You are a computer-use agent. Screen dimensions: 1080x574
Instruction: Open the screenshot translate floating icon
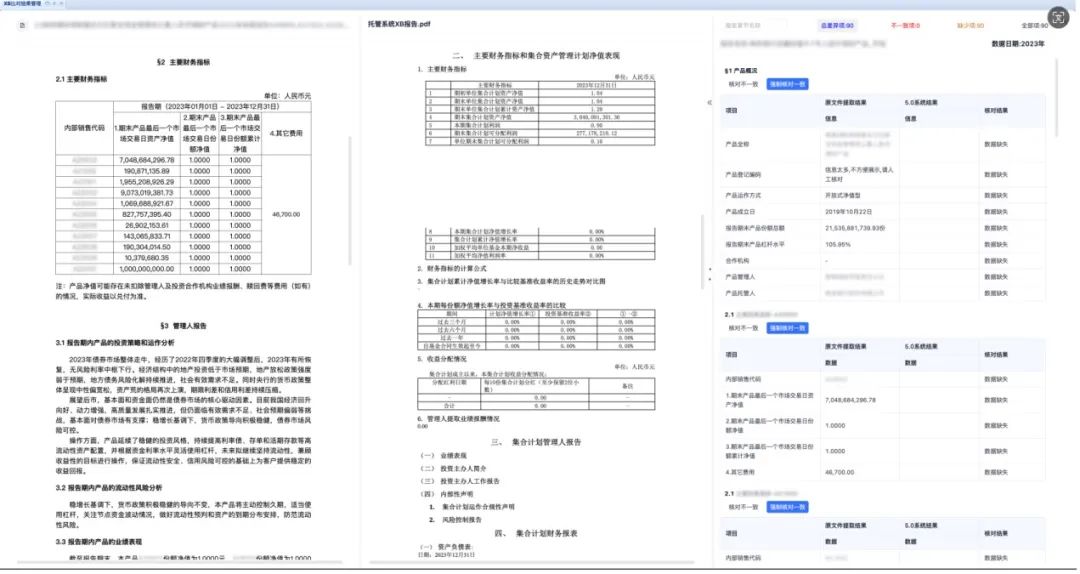pyautogui.click(x=1057, y=17)
